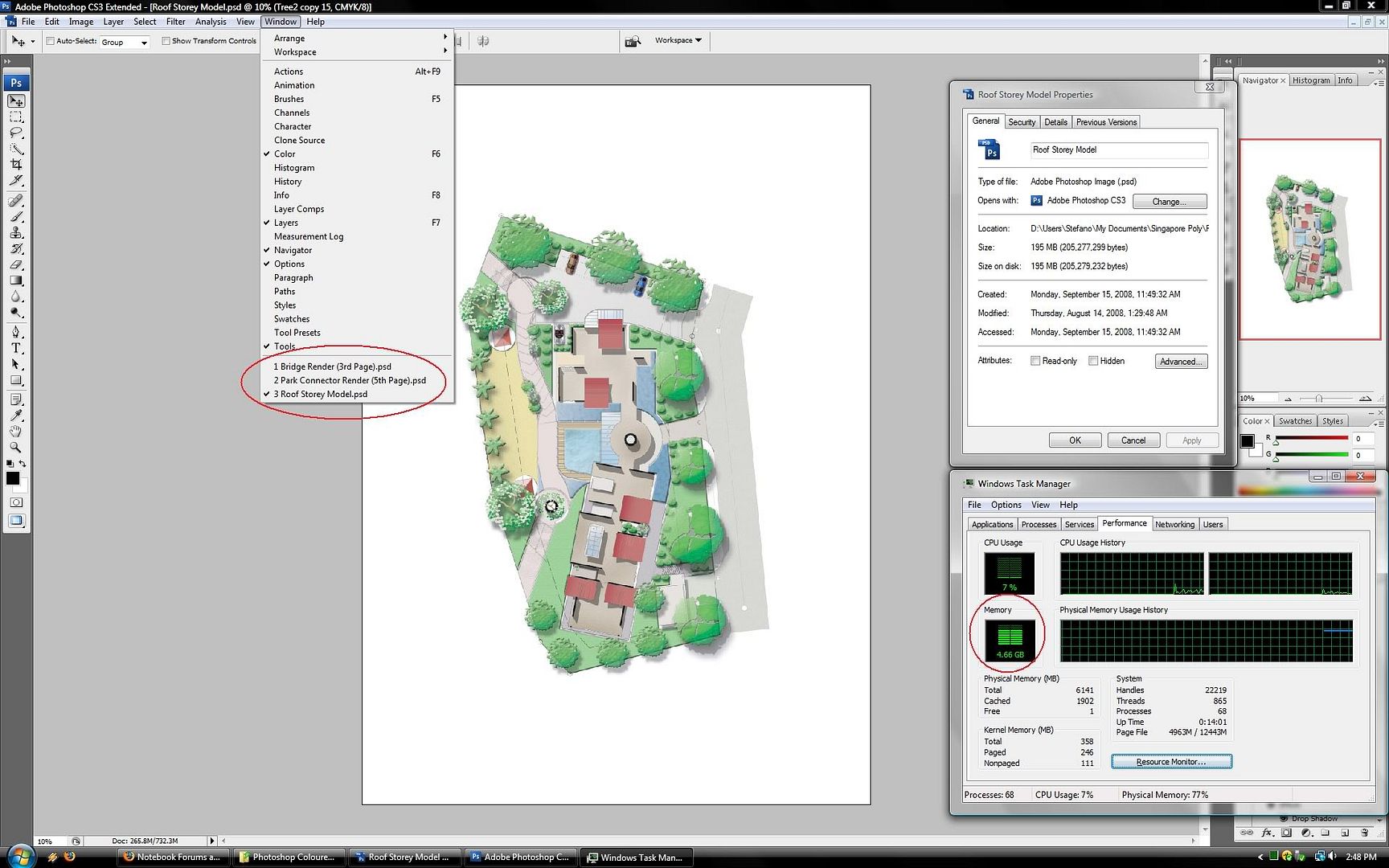Image resolution: width=1389 pixels, height=868 pixels.
Task: Open the status bar info arrow menu
Action: tap(212, 841)
